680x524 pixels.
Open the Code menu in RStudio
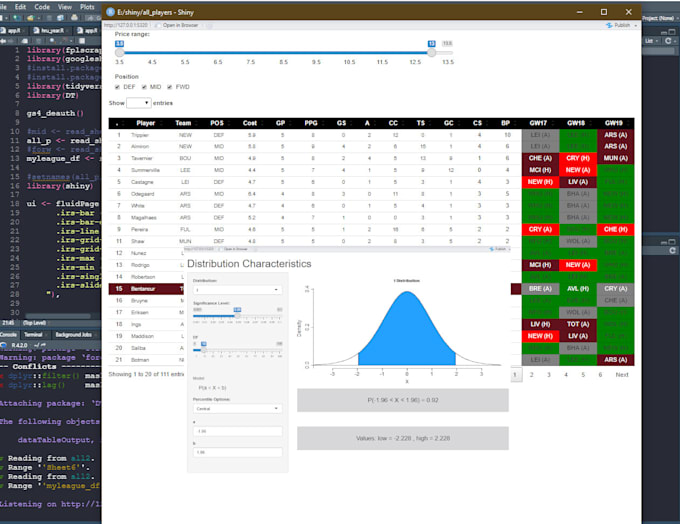(42, 7)
